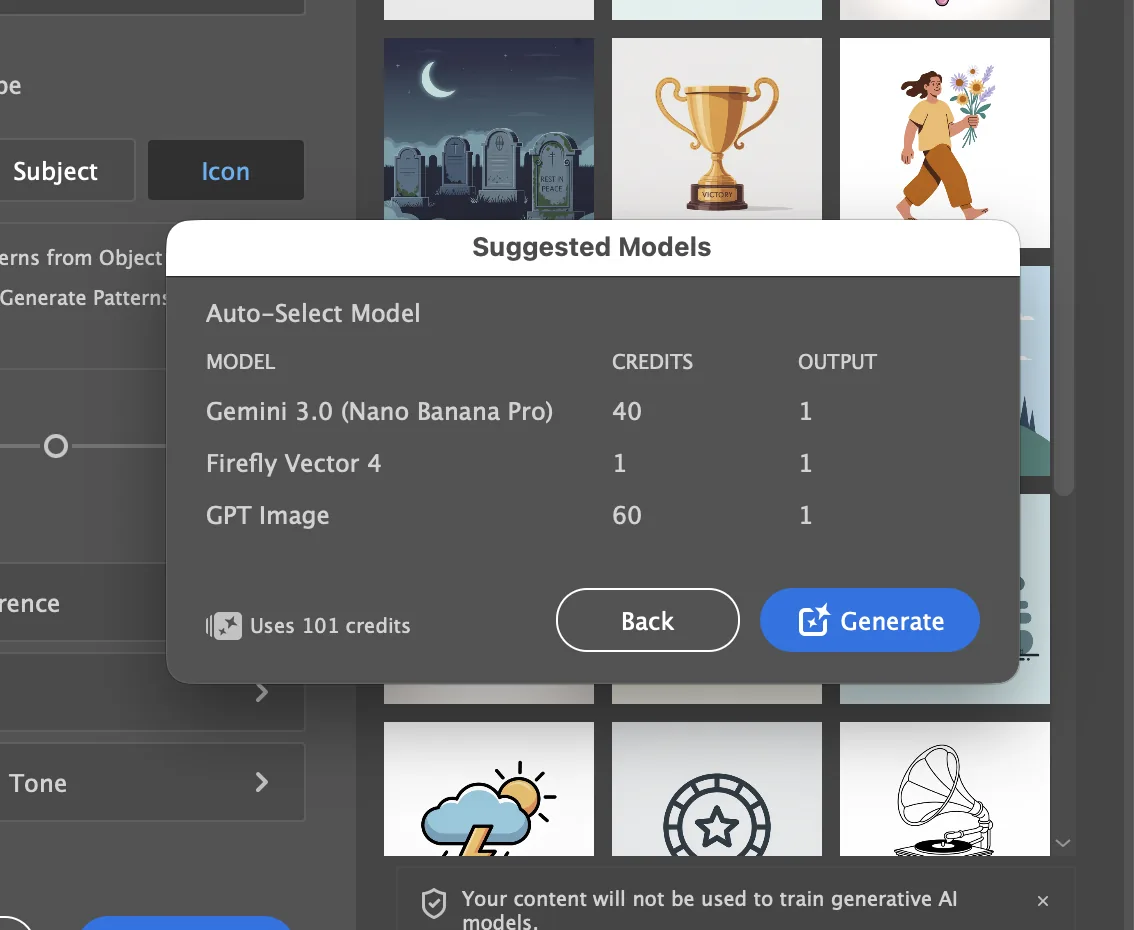Screen dimensions: 1134x930
Task: Open the golden trophy thumbnail
Action: pos(717,129)
